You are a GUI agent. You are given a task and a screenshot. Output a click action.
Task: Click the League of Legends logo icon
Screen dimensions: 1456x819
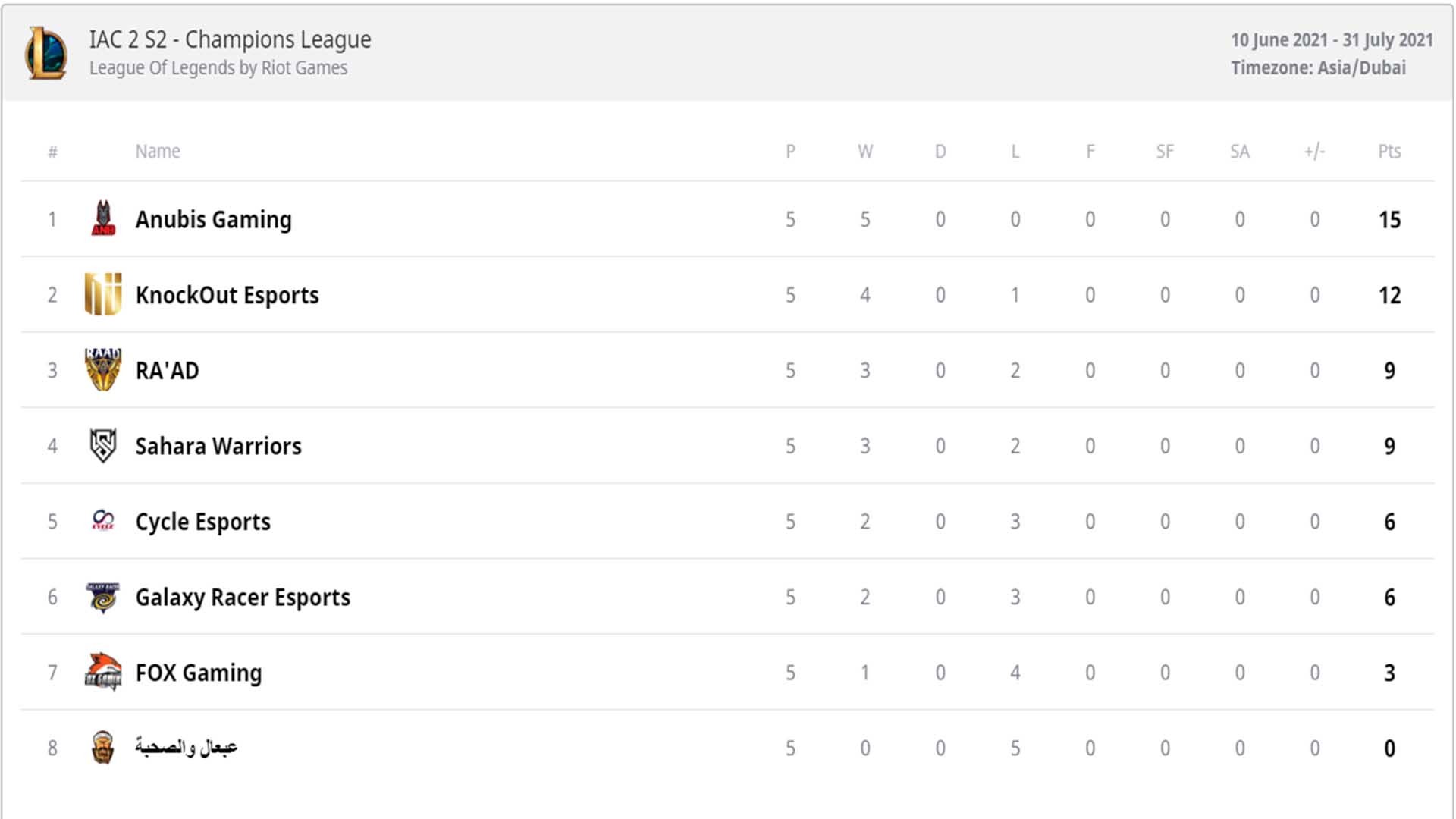pos(46,52)
